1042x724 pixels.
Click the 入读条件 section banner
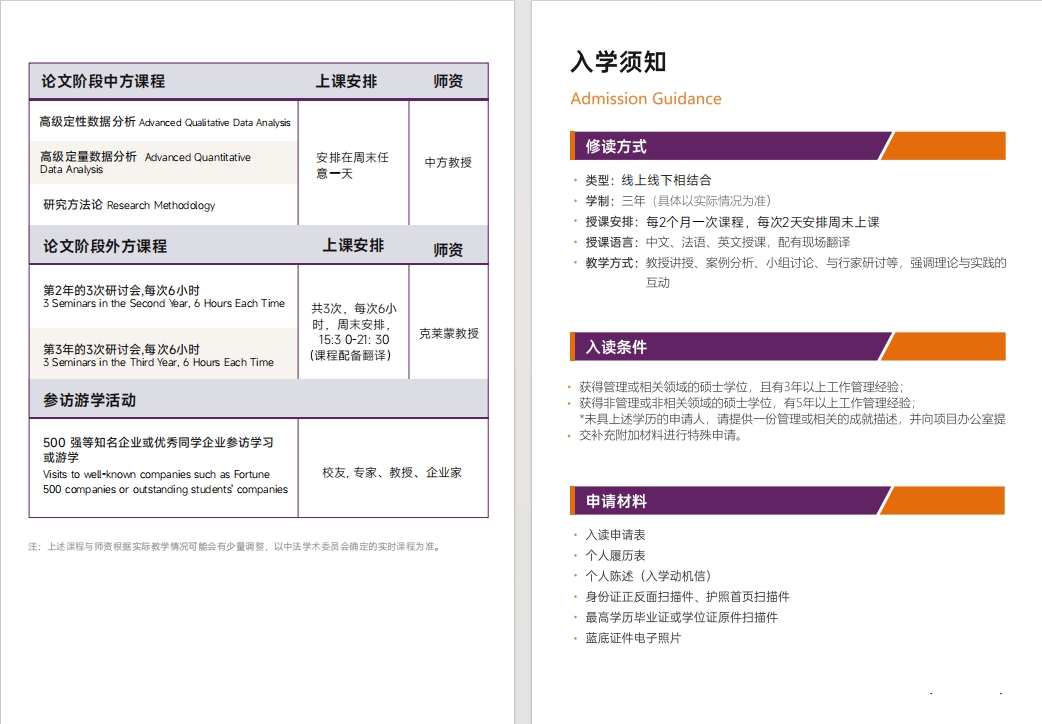787,347
